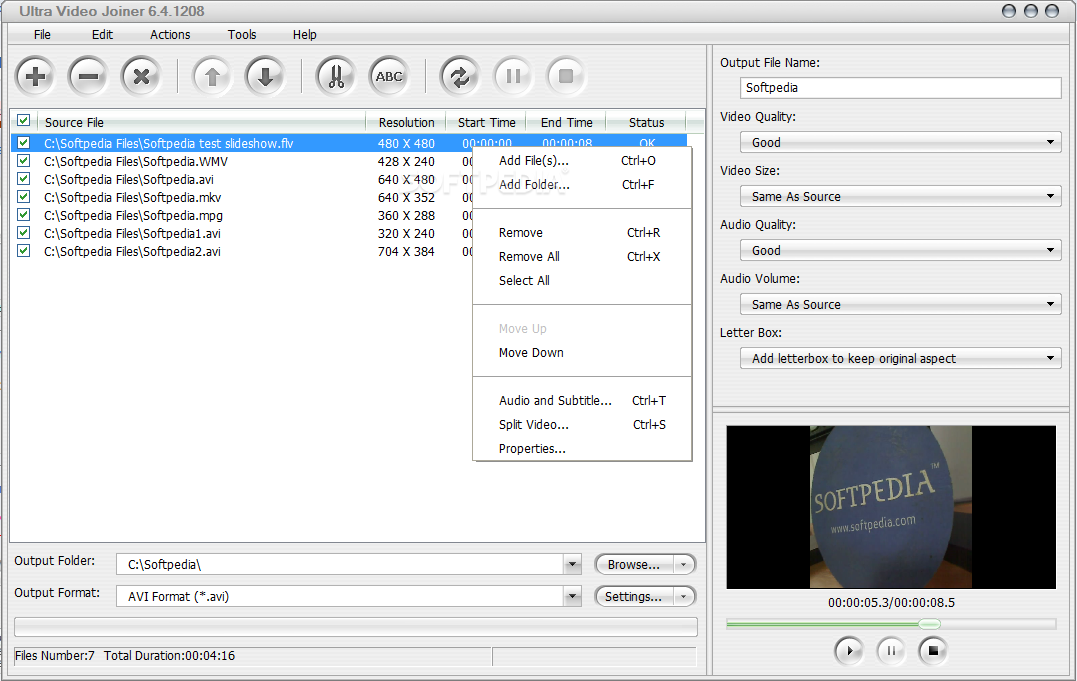Image resolution: width=1077 pixels, height=681 pixels.
Task: Open the Edit menu
Action: (102, 34)
